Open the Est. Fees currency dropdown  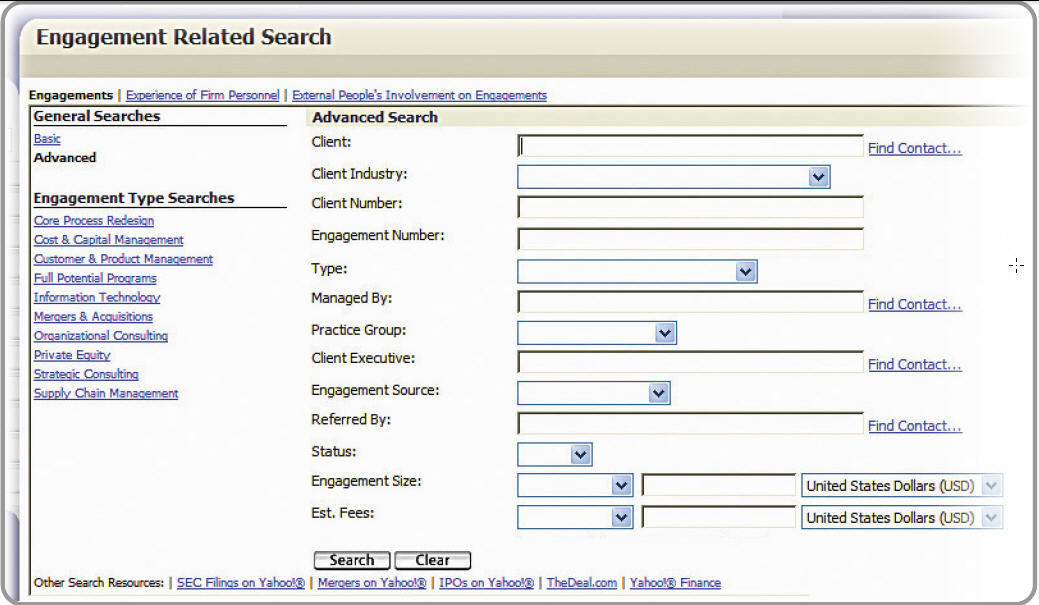902,517
